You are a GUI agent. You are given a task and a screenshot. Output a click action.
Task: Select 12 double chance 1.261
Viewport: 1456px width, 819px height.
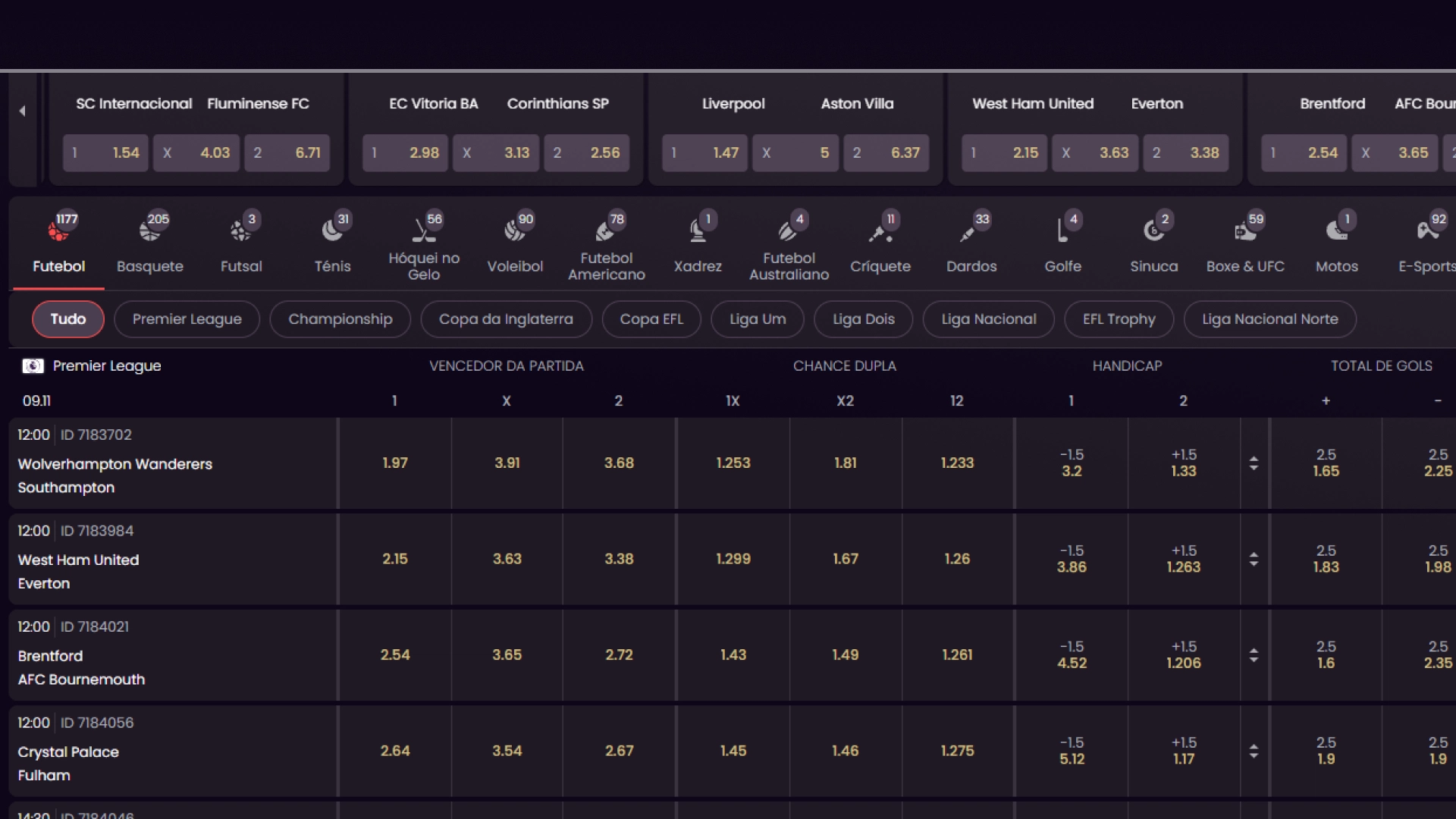(957, 655)
